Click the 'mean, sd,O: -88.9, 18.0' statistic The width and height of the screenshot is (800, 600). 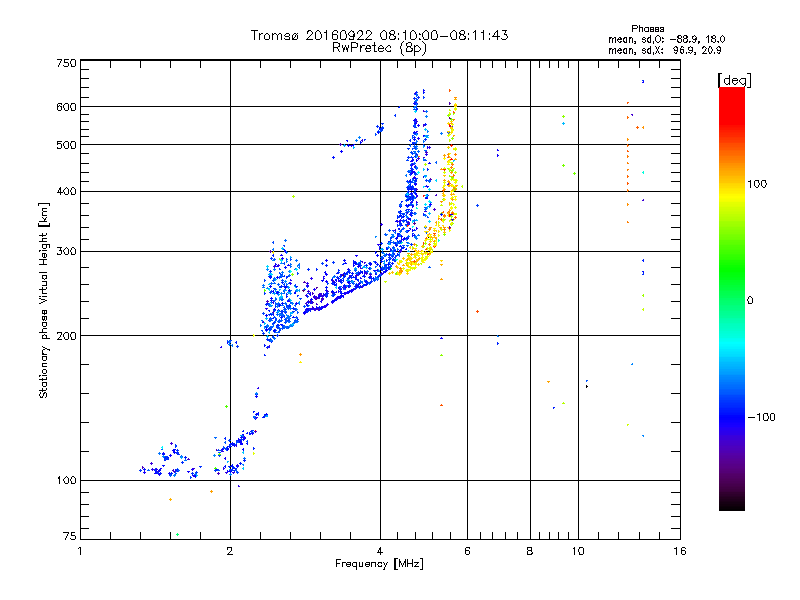coord(666,39)
